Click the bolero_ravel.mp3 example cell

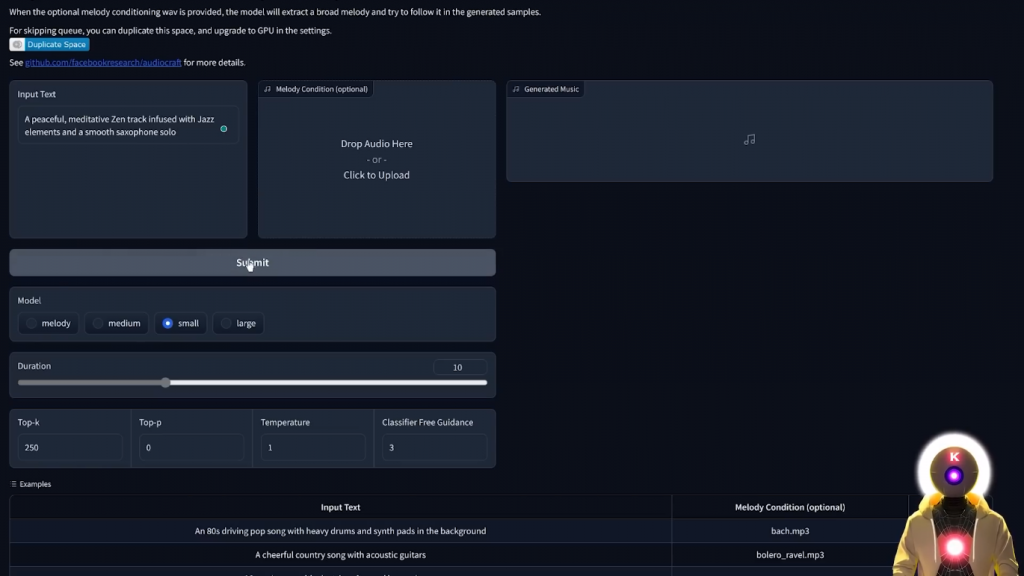(x=790, y=554)
